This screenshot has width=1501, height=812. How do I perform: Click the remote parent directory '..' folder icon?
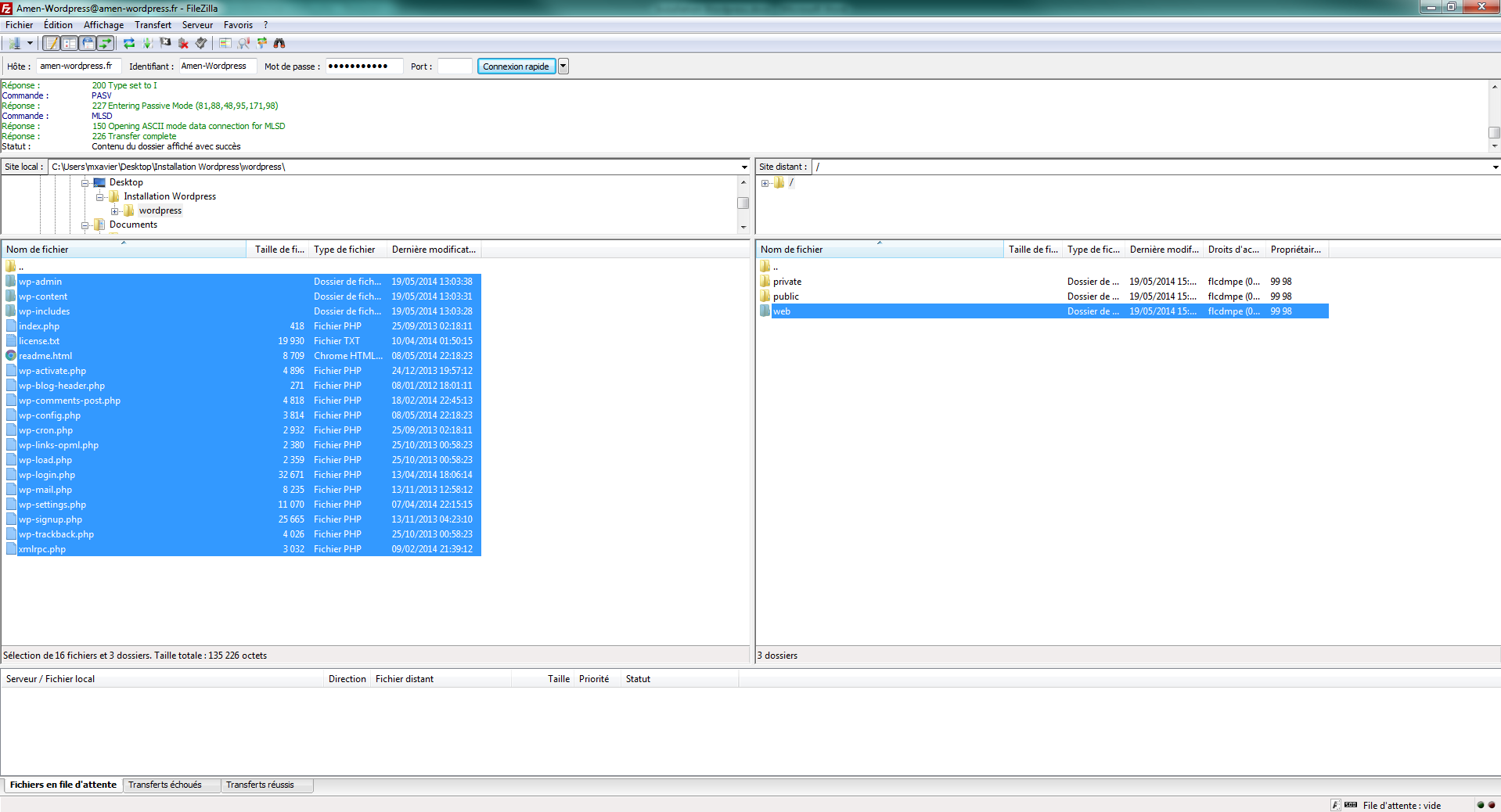point(765,266)
